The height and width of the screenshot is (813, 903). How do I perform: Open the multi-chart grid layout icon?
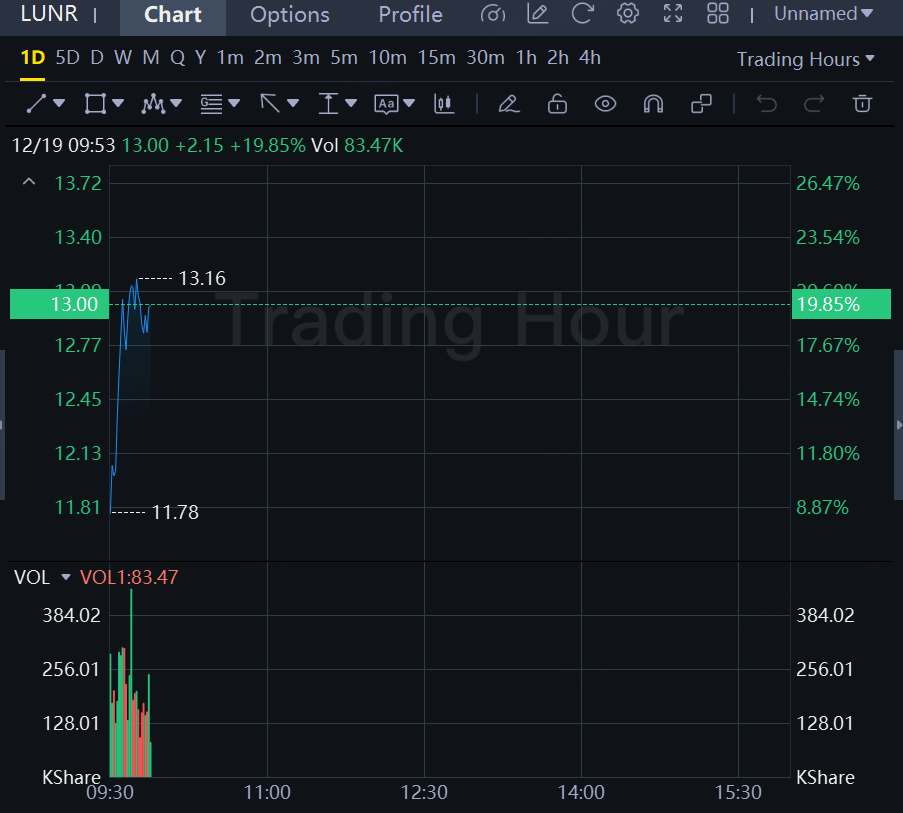click(x=718, y=14)
